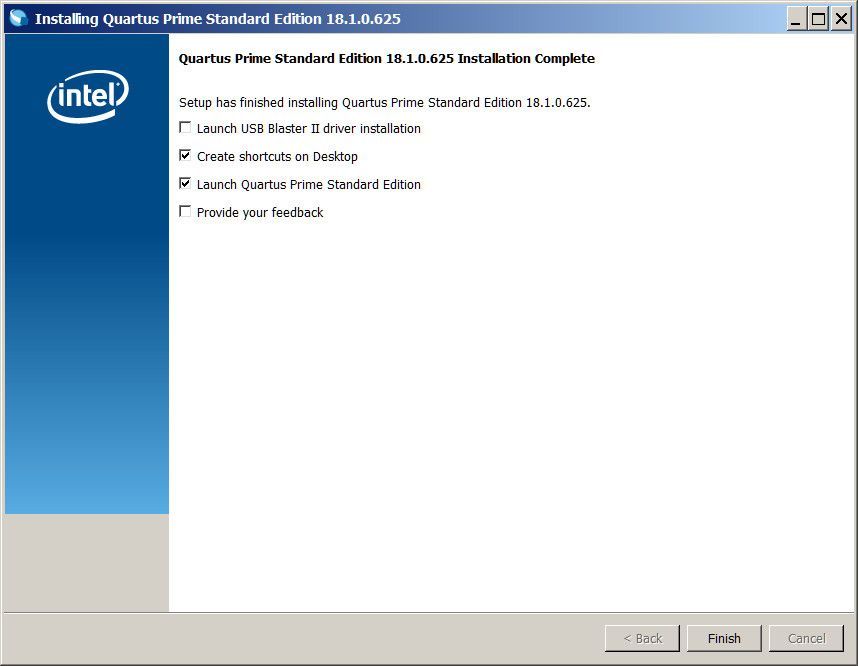Image resolution: width=858 pixels, height=666 pixels.
Task: Click the installer icon in title bar
Action: (x=19, y=19)
